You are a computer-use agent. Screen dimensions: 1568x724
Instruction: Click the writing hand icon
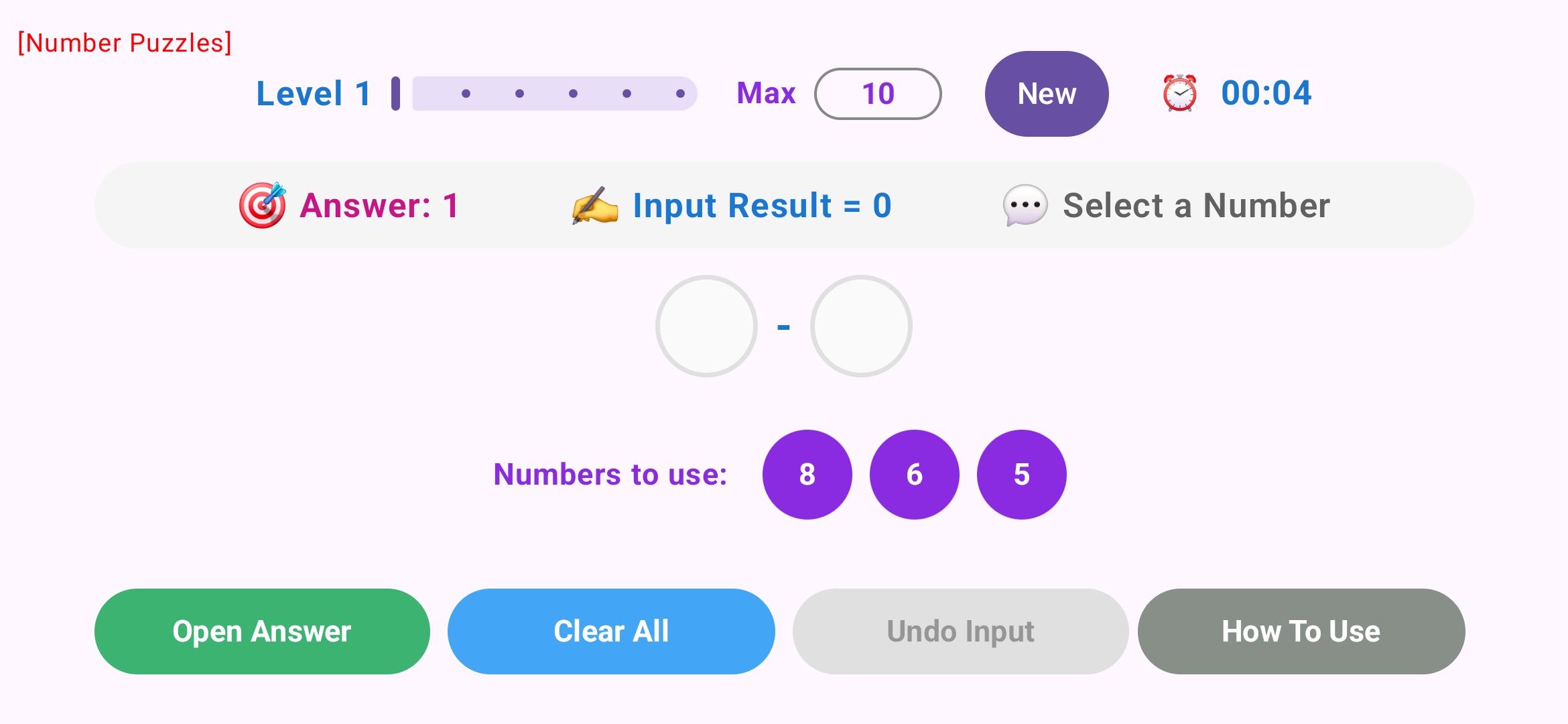(x=594, y=205)
